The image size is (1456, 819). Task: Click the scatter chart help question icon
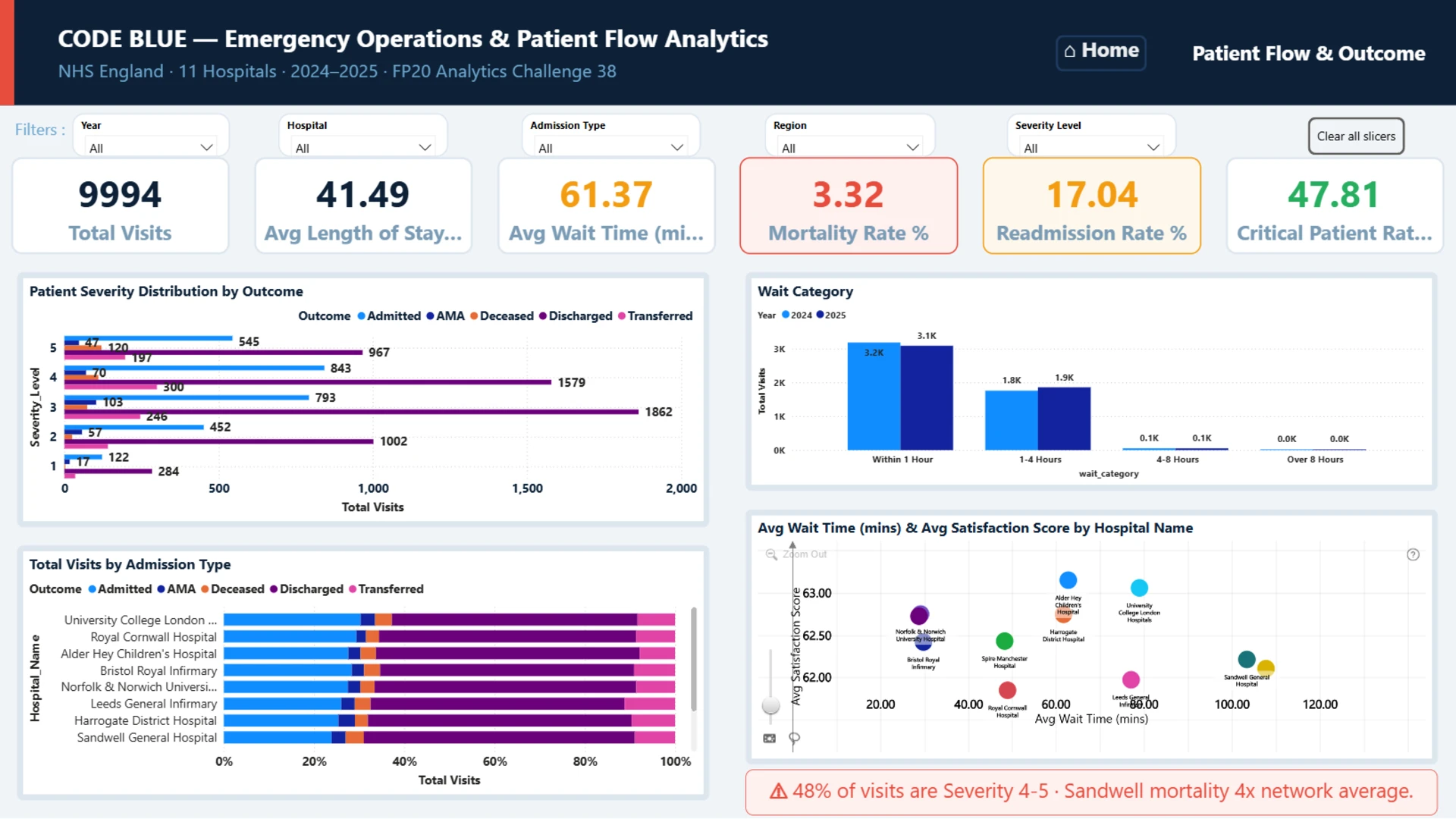pyautogui.click(x=1413, y=554)
